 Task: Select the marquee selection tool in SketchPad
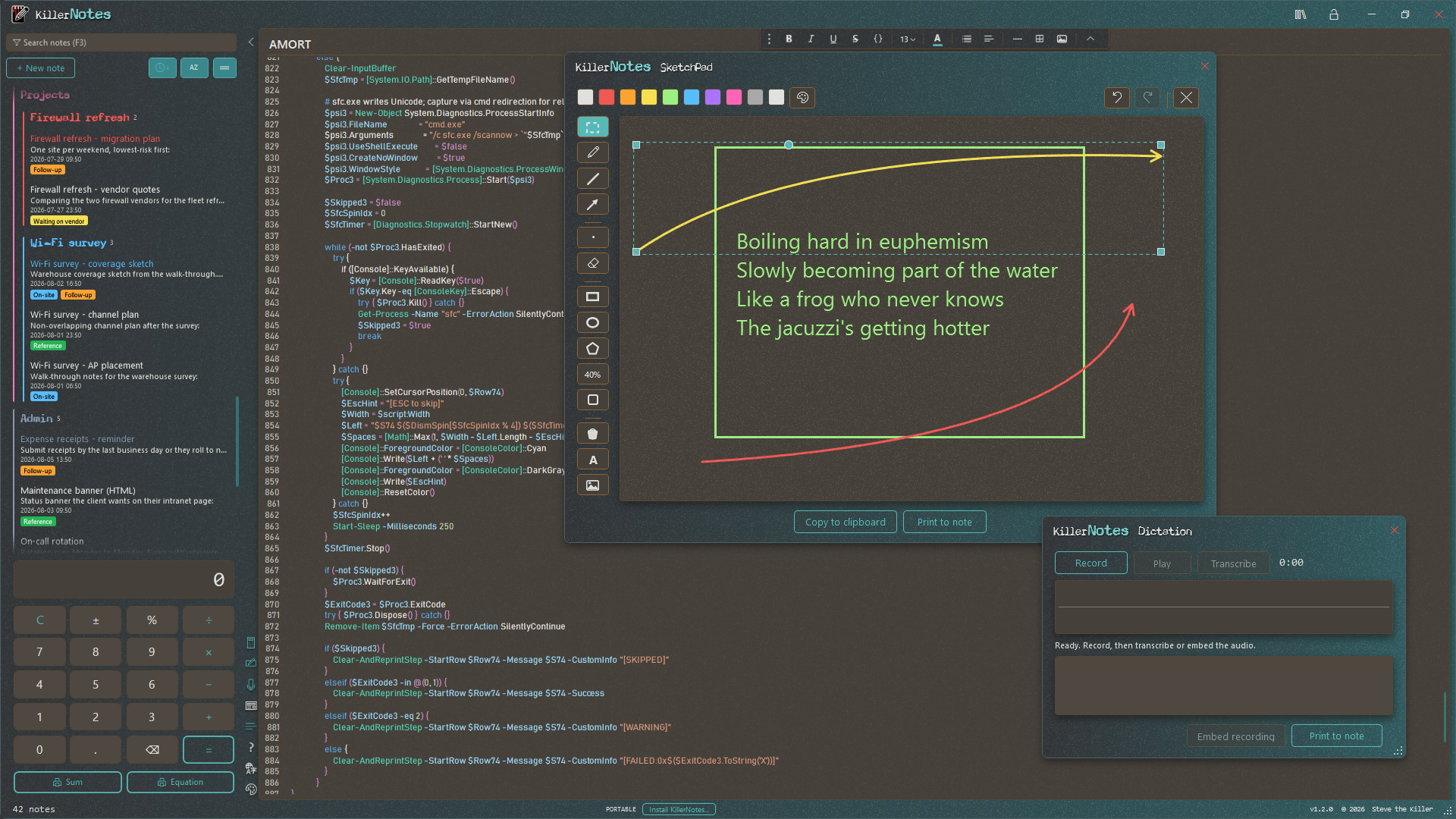pos(593,127)
